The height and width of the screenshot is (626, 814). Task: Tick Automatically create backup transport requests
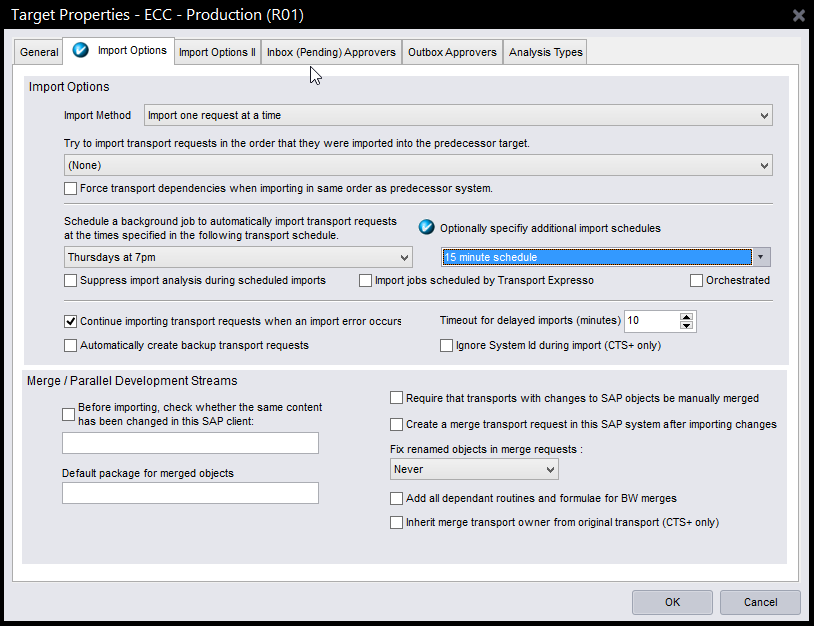pyautogui.click(x=71, y=346)
